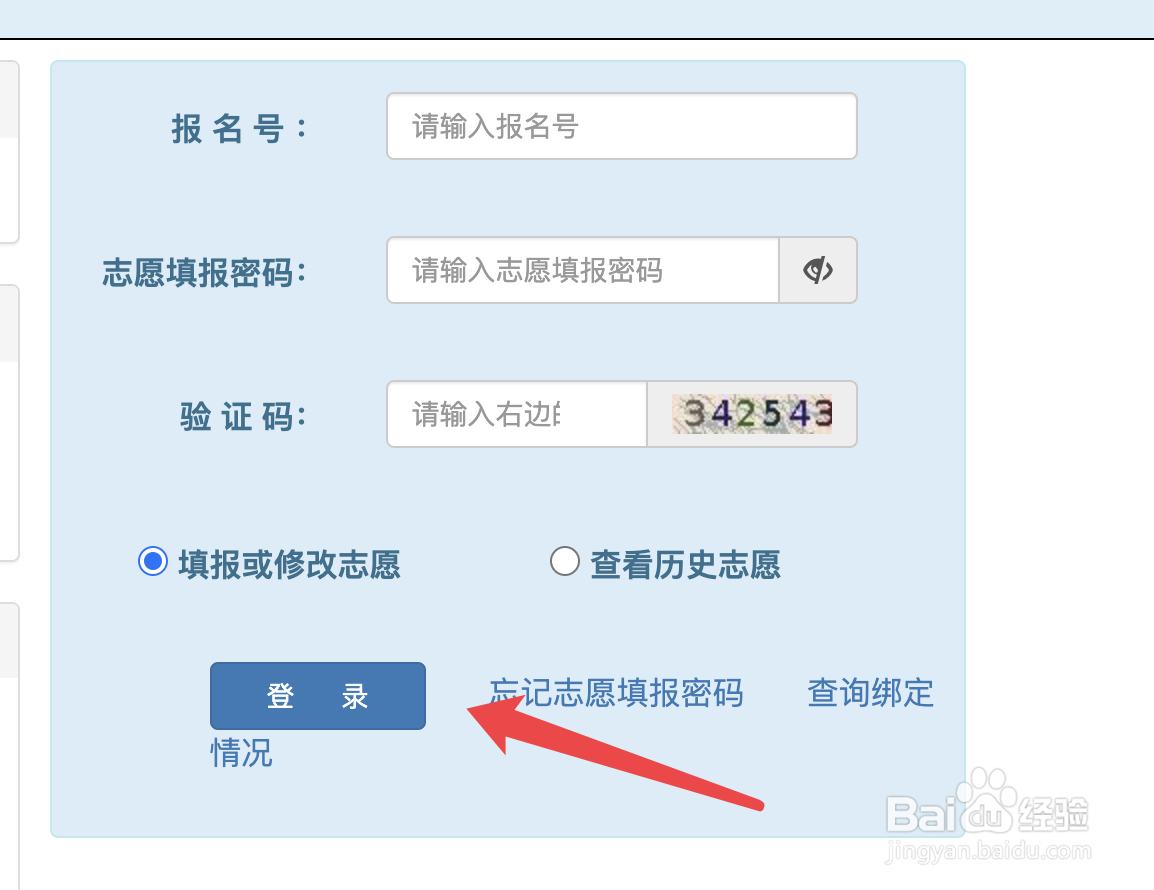Image resolution: width=1154 pixels, height=890 pixels.
Task: Select the 查看历史志愿 radio button
Action: [564, 562]
